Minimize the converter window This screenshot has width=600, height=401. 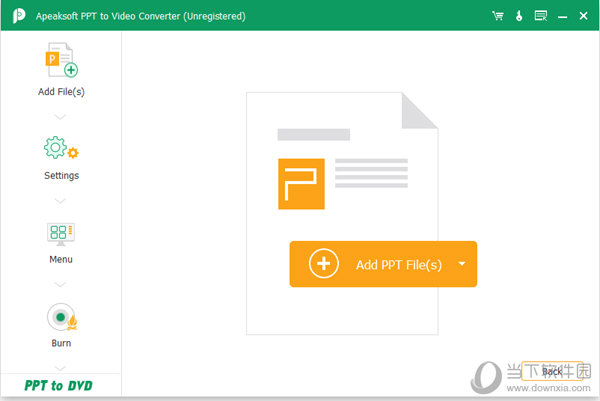pos(562,17)
